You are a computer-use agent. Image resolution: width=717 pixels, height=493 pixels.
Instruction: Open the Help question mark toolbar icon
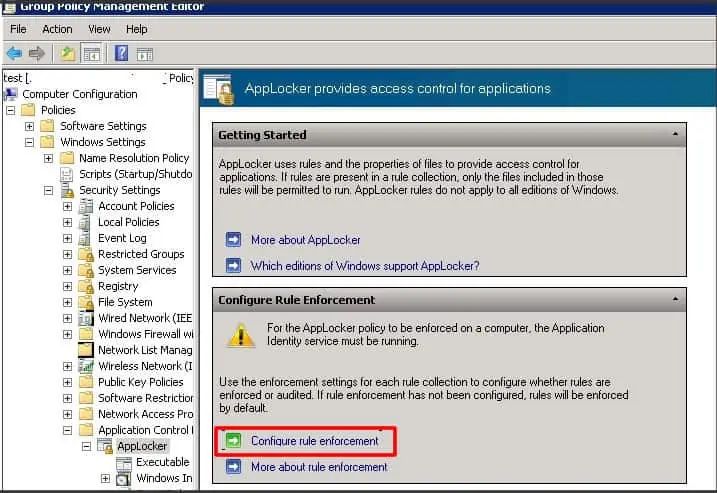[121, 54]
